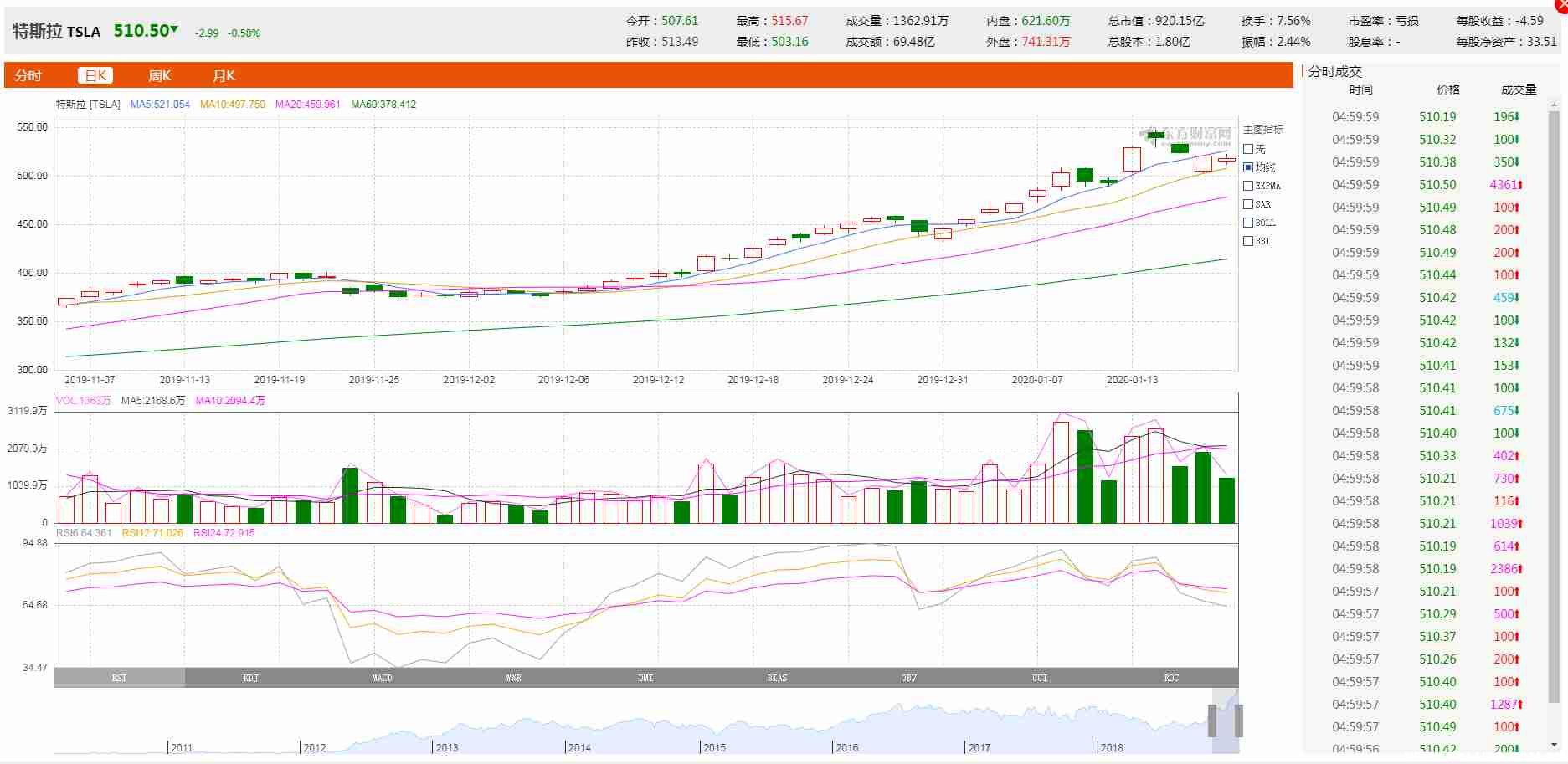This screenshot has height=764, width=1568.
Task: Open the 周K weekly chart tab
Action: 159,76
